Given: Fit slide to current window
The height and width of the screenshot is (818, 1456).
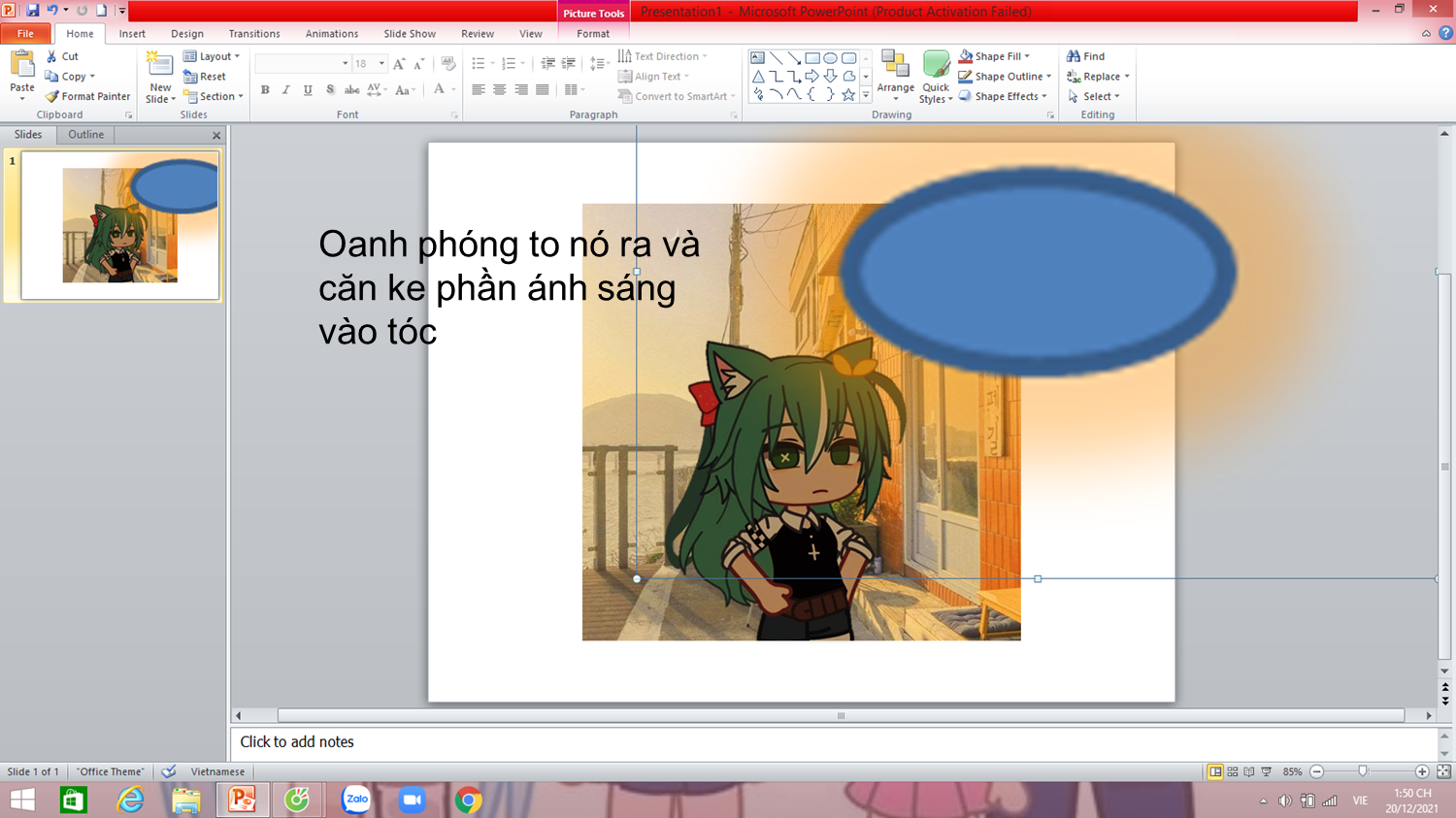Looking at the screenshot, I should coord(1443,772).
